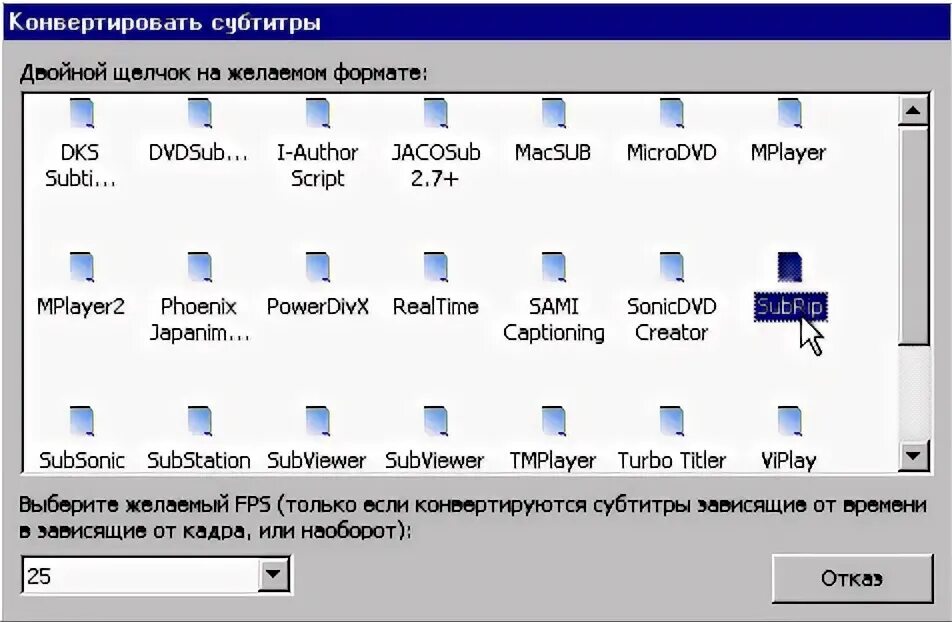Click the Отказ cancel button

[x=852, y=578]
